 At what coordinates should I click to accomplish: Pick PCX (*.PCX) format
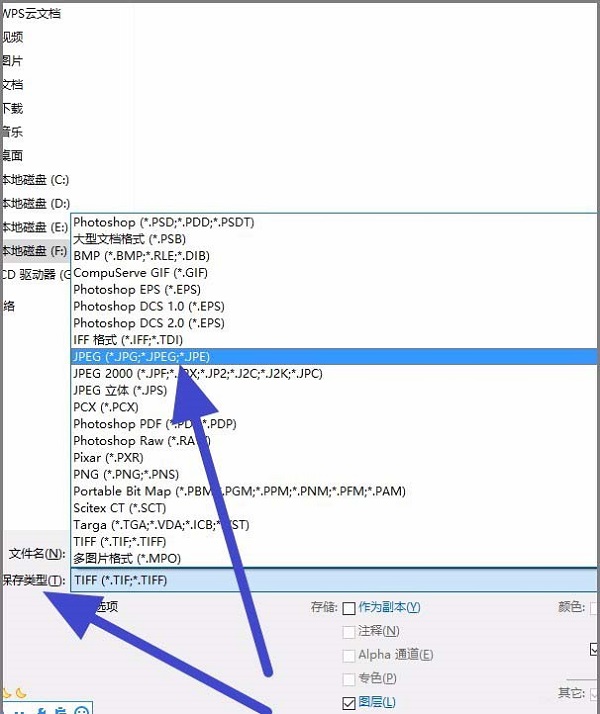point(334,407)
